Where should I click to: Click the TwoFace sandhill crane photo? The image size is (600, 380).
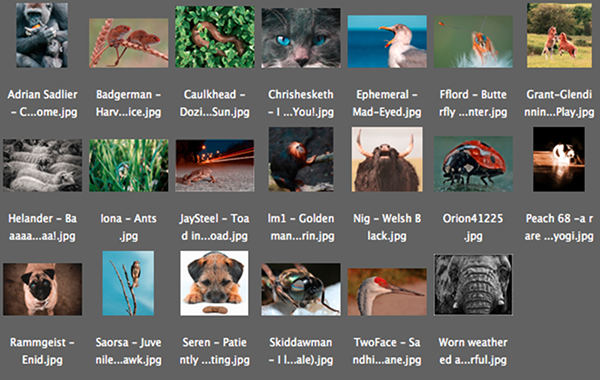coord(387,292)
